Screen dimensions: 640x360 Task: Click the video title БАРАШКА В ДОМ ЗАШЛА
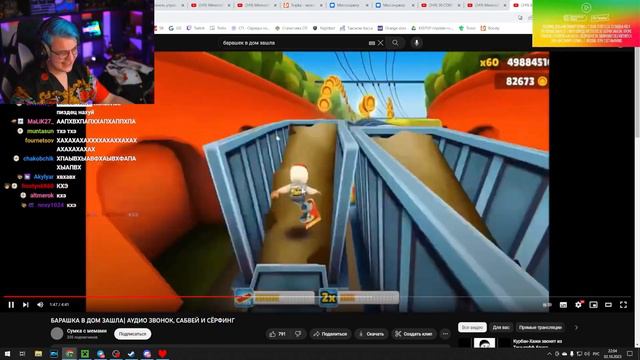click(x=142, y=320)
